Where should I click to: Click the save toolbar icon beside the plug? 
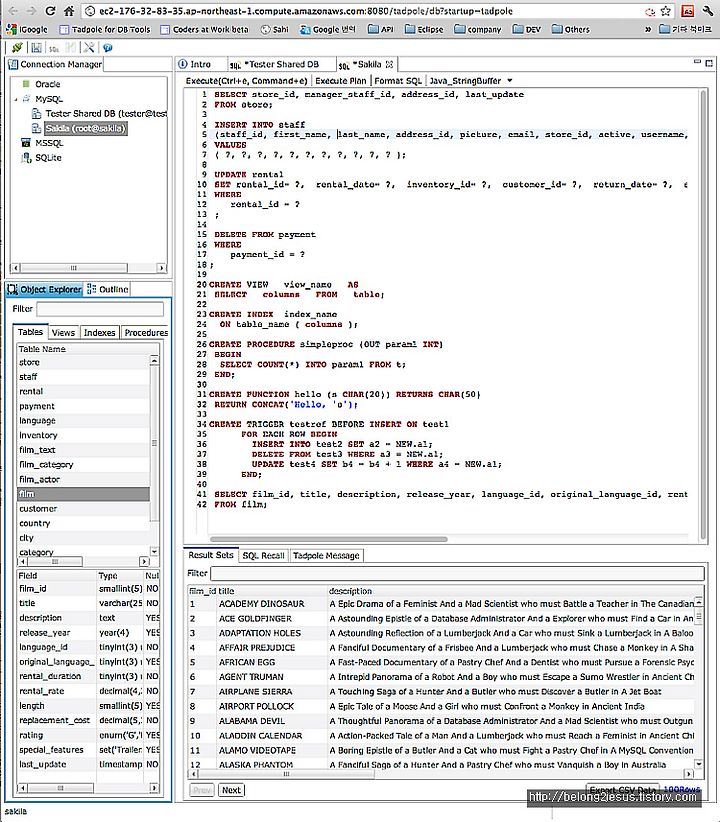click(x=36, y=48)
